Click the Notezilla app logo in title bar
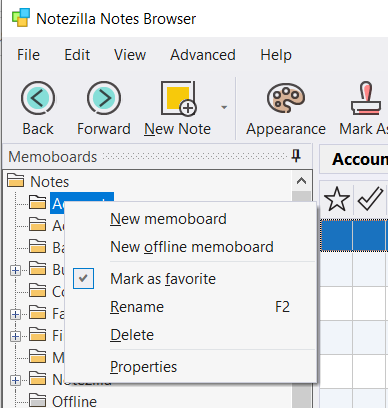 [21, 18]
